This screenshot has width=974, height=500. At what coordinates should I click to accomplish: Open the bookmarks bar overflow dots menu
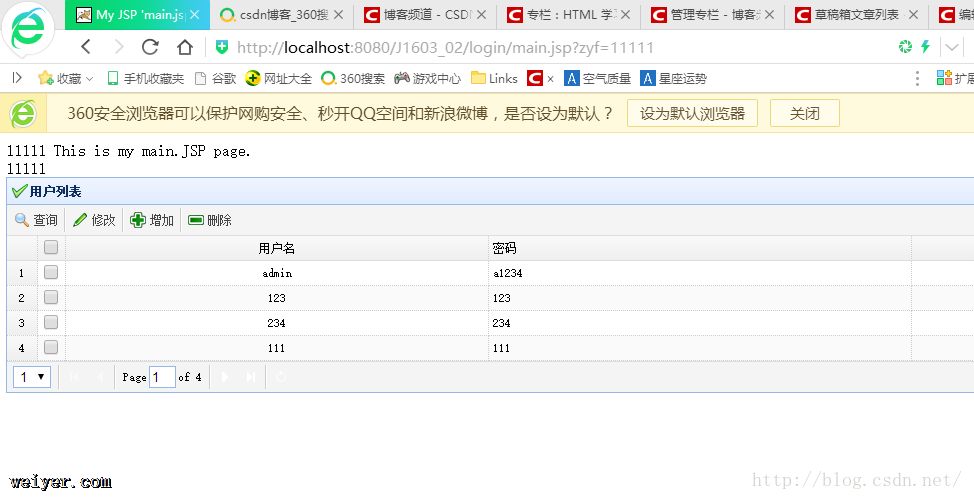[917, 78]
